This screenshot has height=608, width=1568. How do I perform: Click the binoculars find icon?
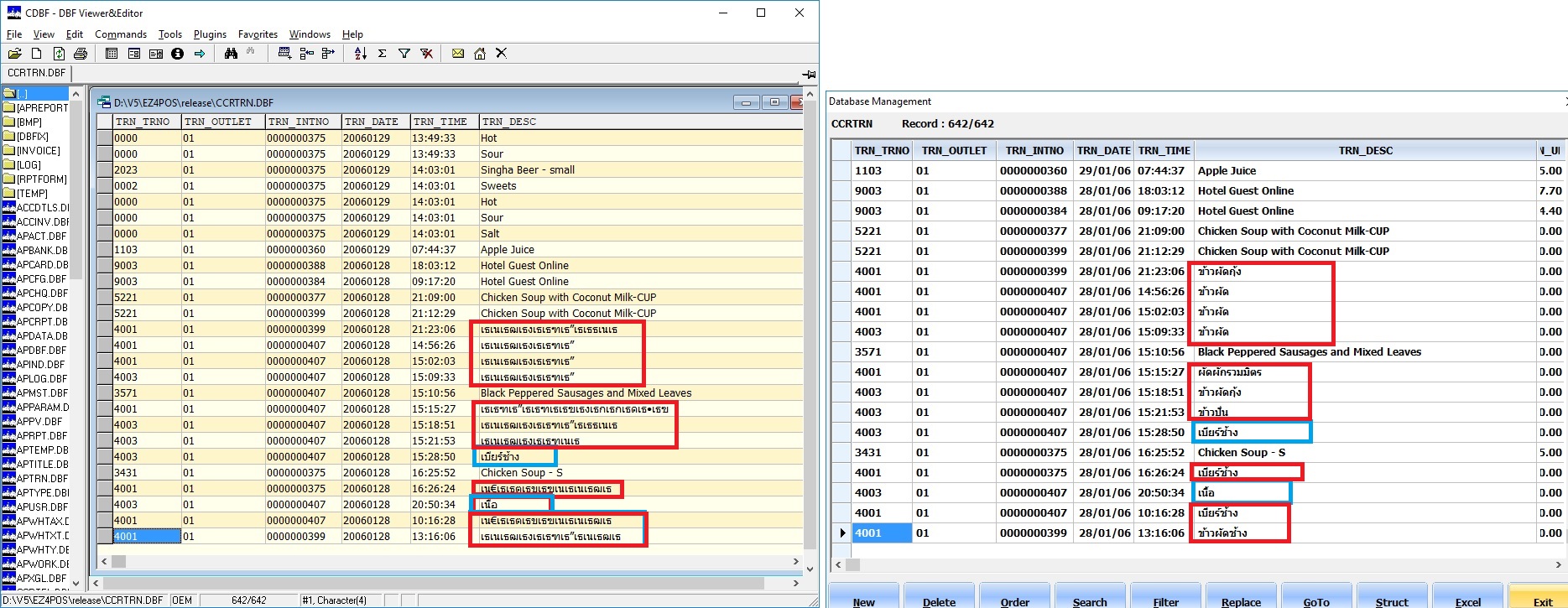(x=231, y=54)
